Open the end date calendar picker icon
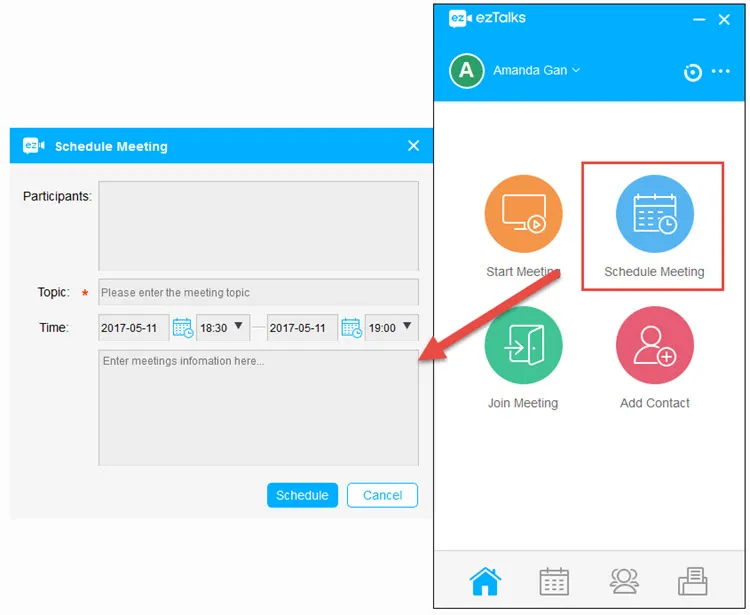 351,328
